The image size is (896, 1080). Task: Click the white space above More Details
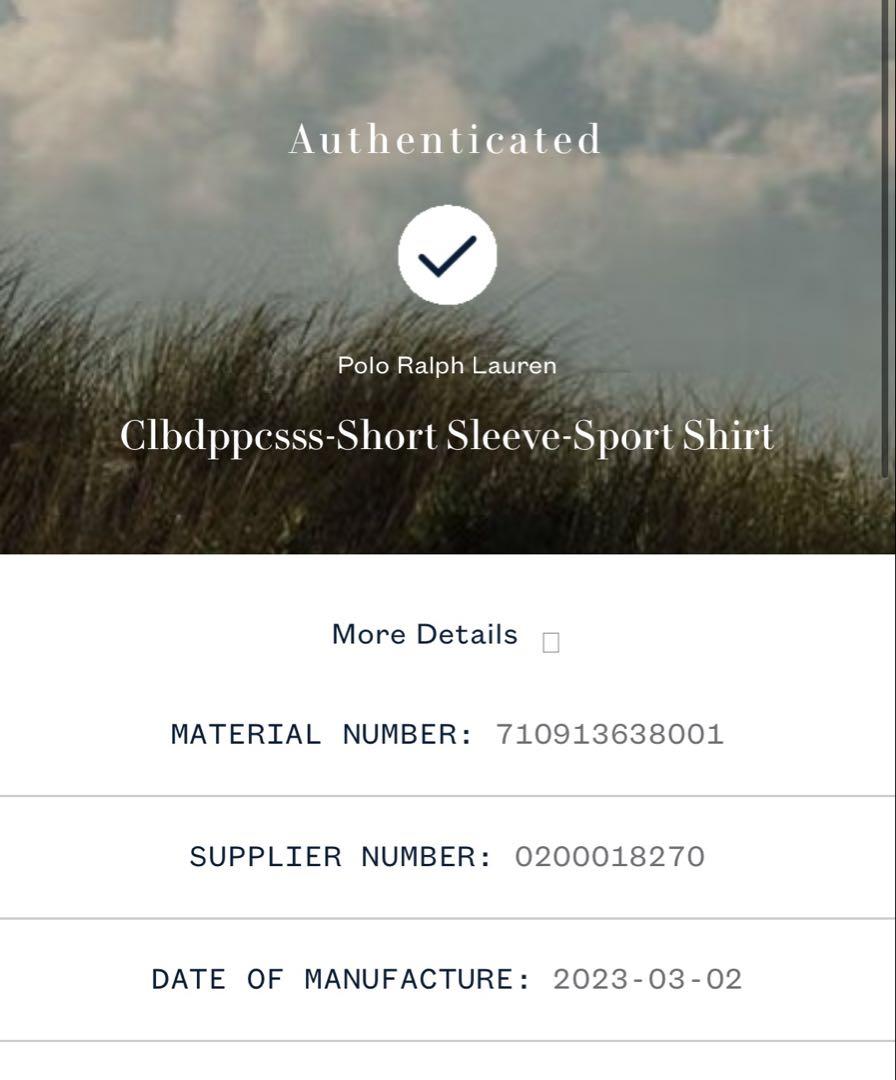click(448, 585)
